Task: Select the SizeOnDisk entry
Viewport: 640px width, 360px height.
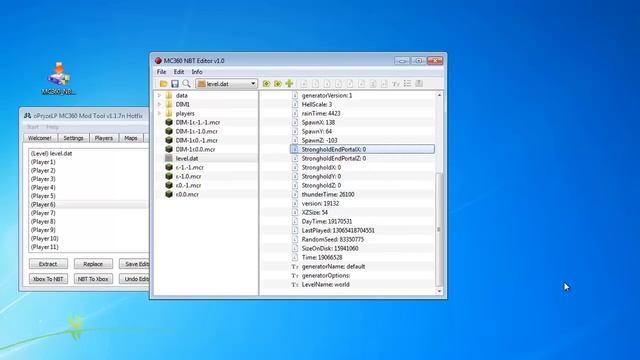Action: 330,248
